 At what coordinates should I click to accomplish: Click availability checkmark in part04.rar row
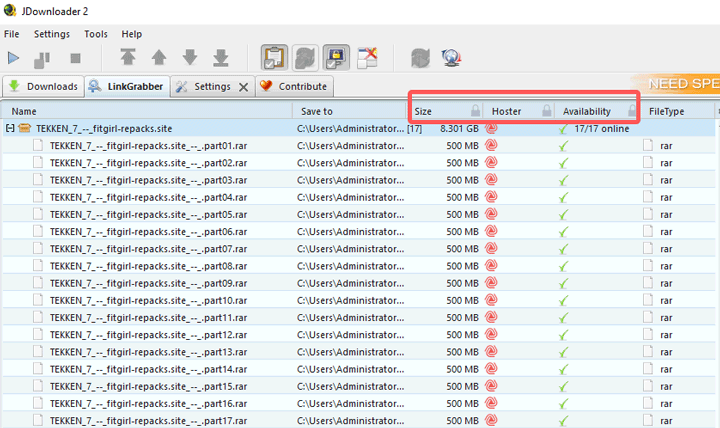563,197
